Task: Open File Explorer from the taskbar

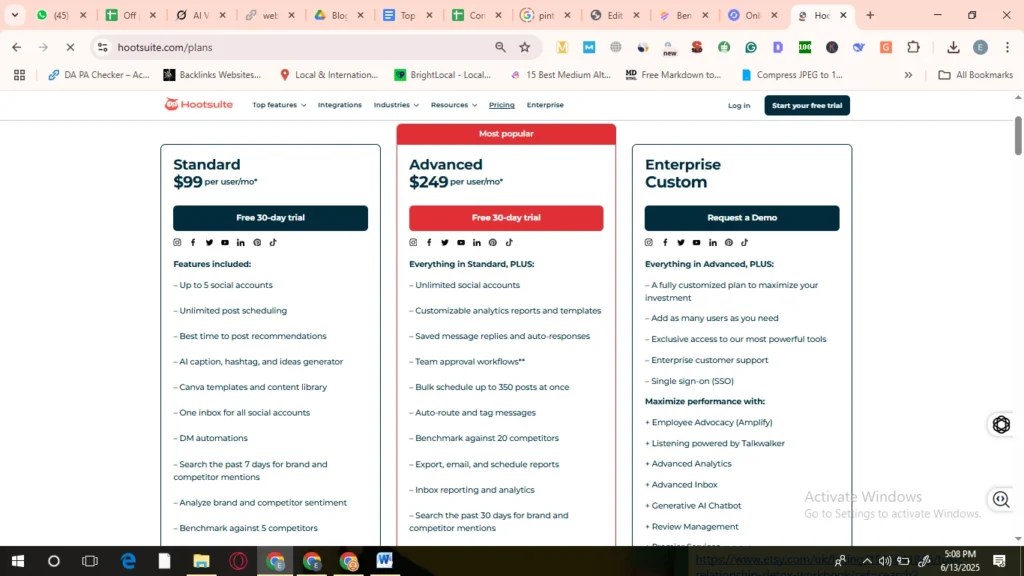Action: [201, 561]
